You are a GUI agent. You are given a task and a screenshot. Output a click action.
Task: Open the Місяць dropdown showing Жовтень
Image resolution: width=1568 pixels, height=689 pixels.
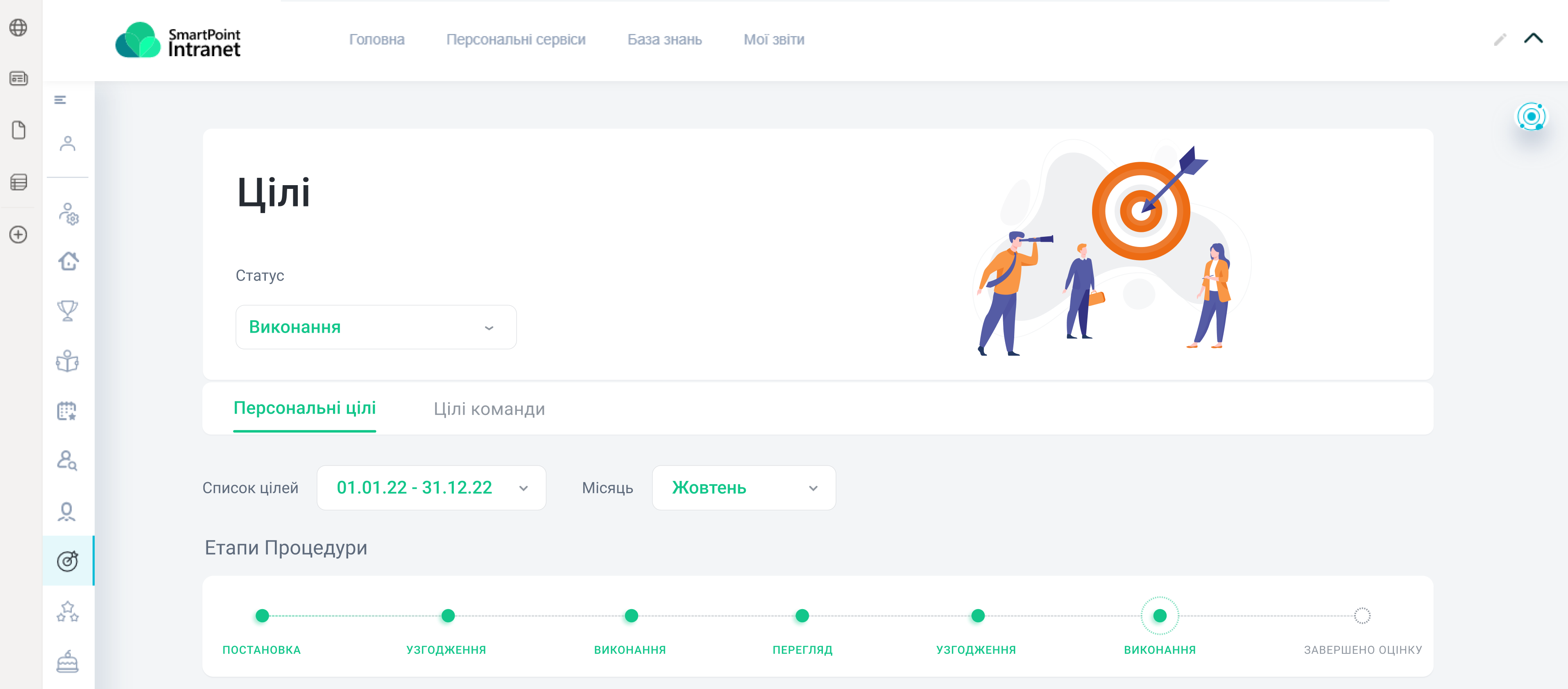pyautogui.click(x=743, y=488)
